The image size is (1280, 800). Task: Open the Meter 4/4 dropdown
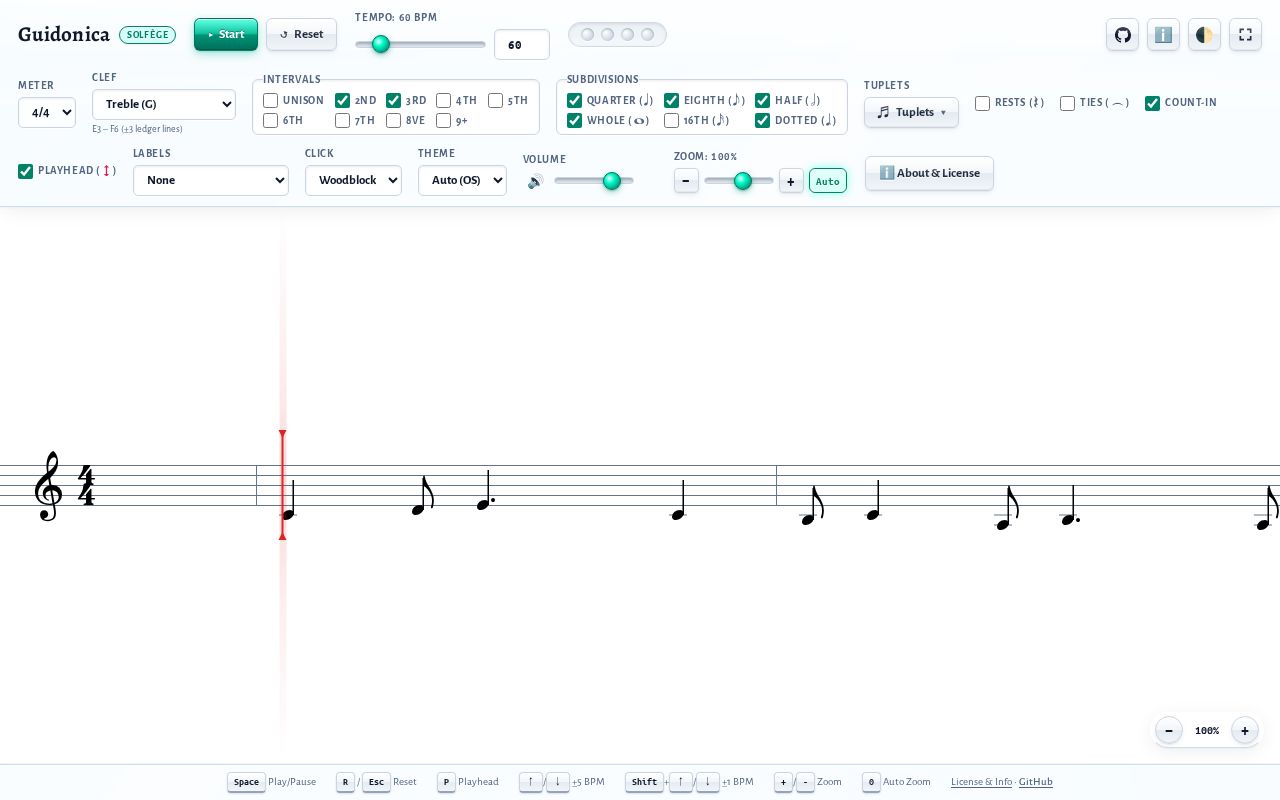point(47,112)
